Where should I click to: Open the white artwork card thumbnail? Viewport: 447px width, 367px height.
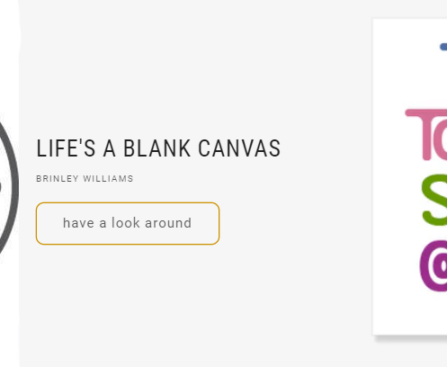[x=410, y=177]
